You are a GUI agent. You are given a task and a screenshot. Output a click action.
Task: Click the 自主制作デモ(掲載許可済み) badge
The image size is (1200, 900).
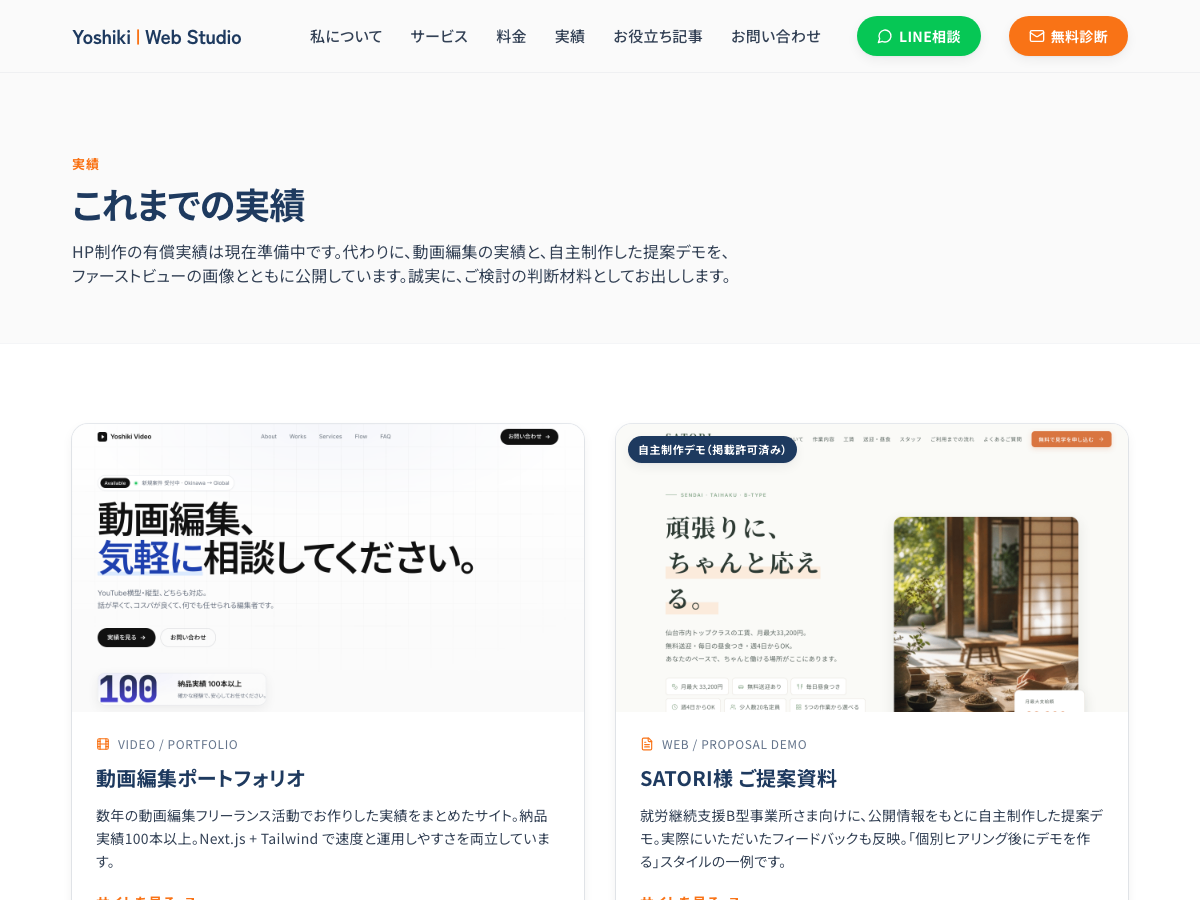click(x=712, y=450)
